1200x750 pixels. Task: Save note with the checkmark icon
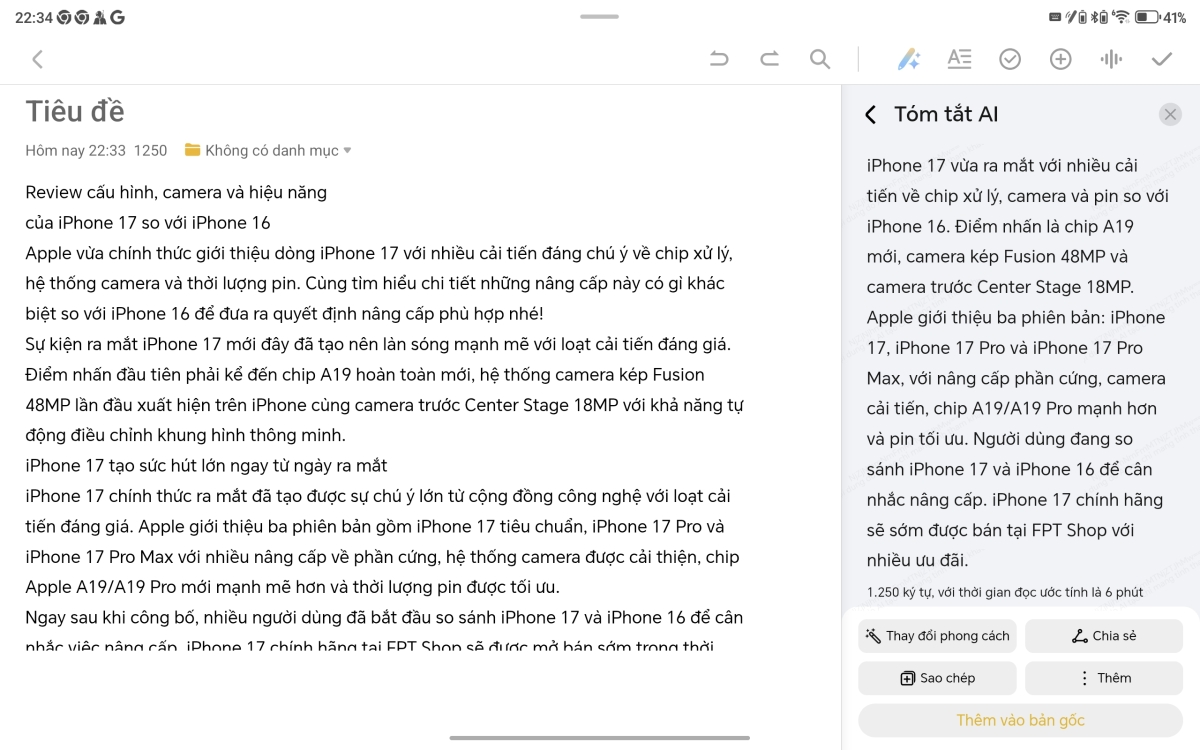tap(1161, 59)
